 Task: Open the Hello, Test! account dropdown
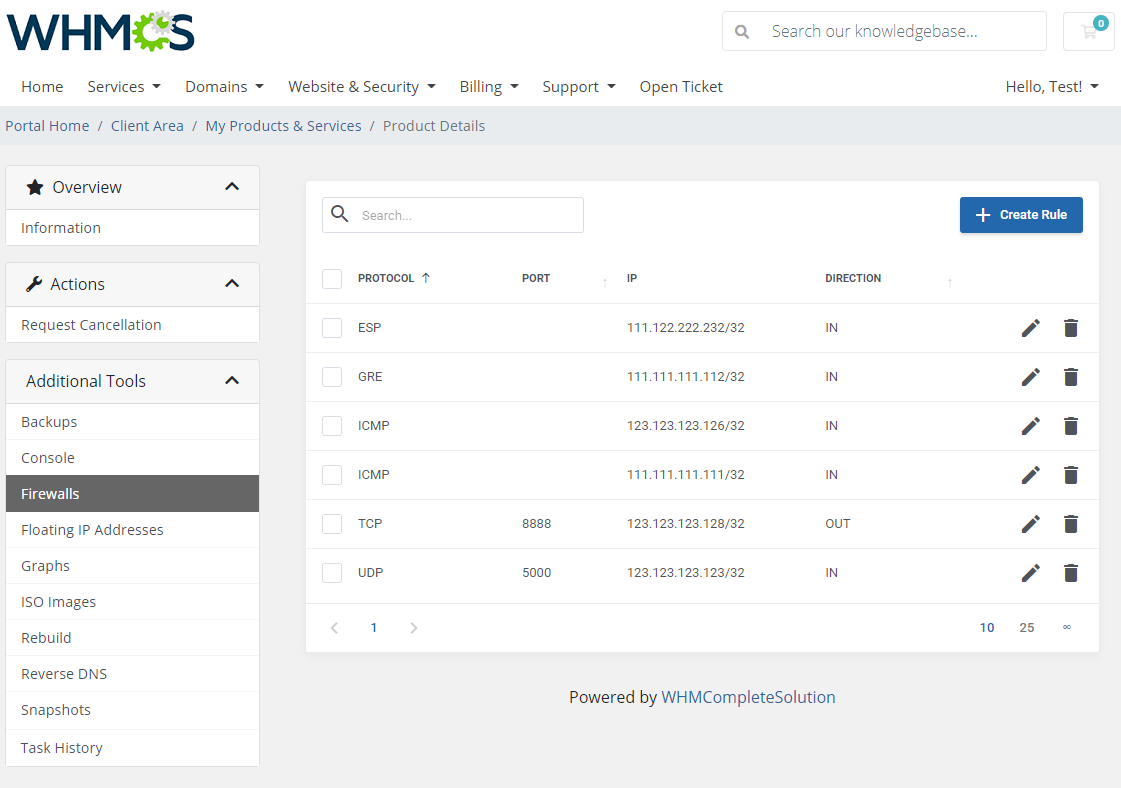click(x=1052, y=87)
